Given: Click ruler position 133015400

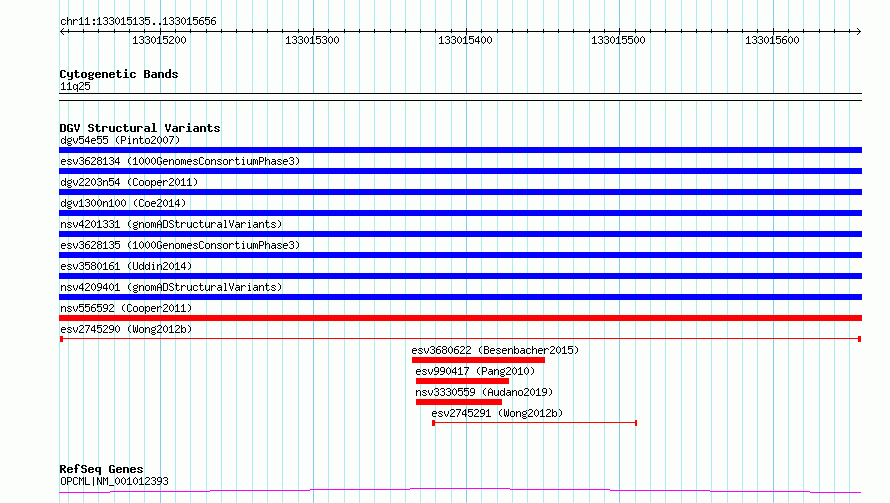Looking at the screenshot, I should tap(465, 40).
